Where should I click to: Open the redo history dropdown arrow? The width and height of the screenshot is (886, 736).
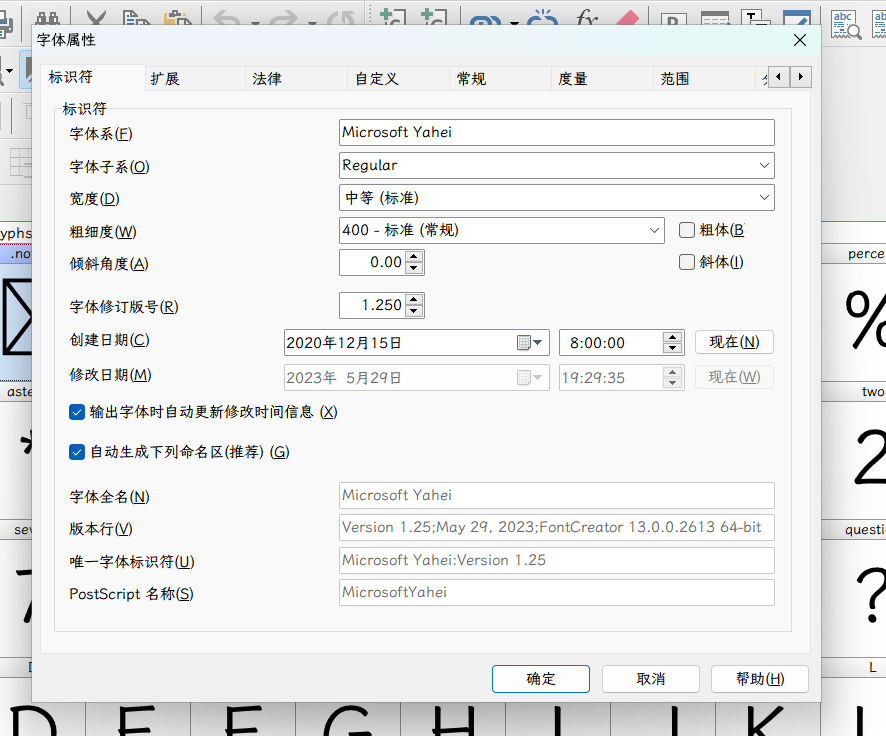tap(312, 23)
